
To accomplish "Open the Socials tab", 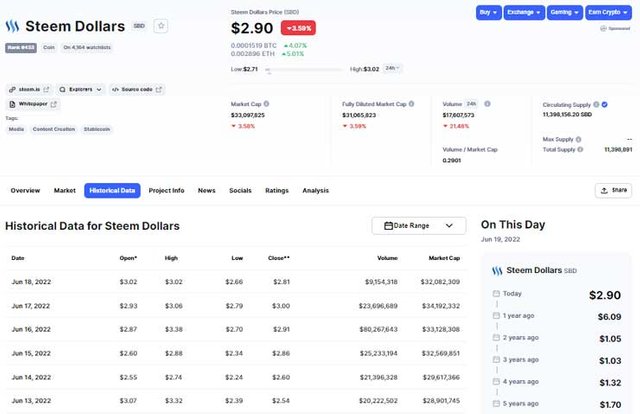I will pyautogui.click(x=240, y=191).
